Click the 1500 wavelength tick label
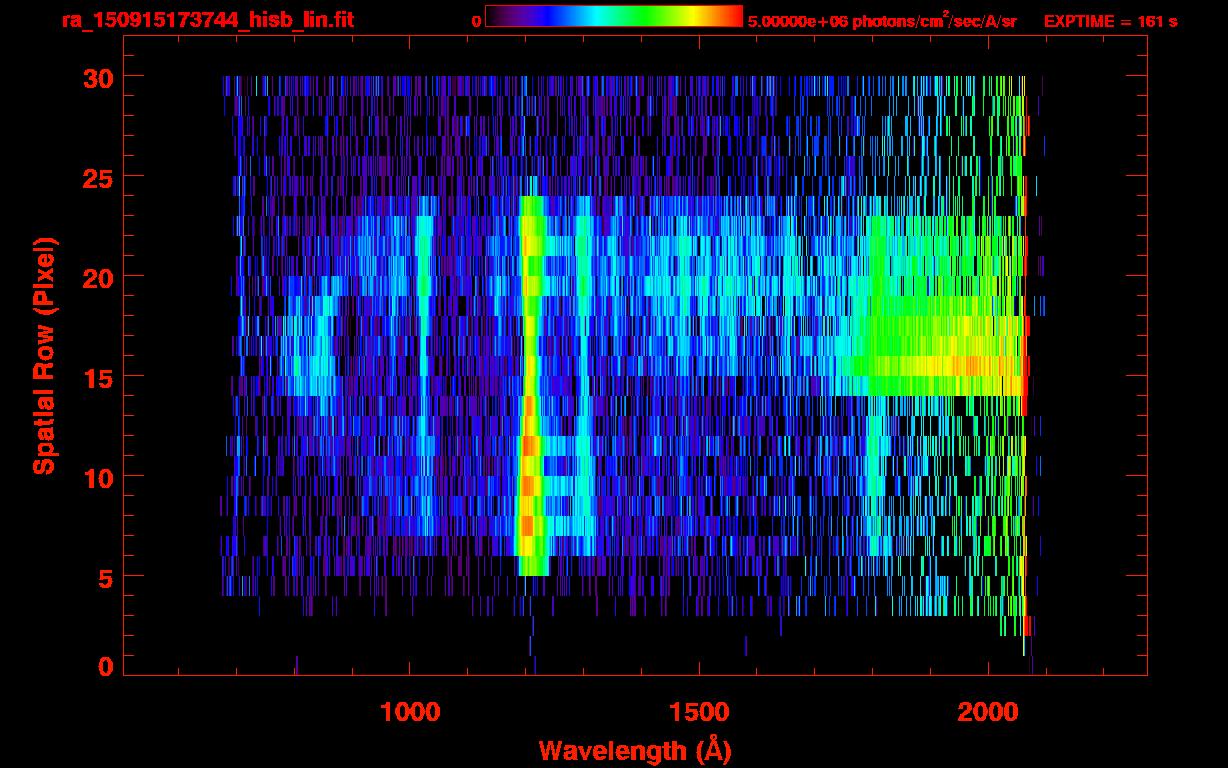This screenshot has height=768, width=1228. 700,712
